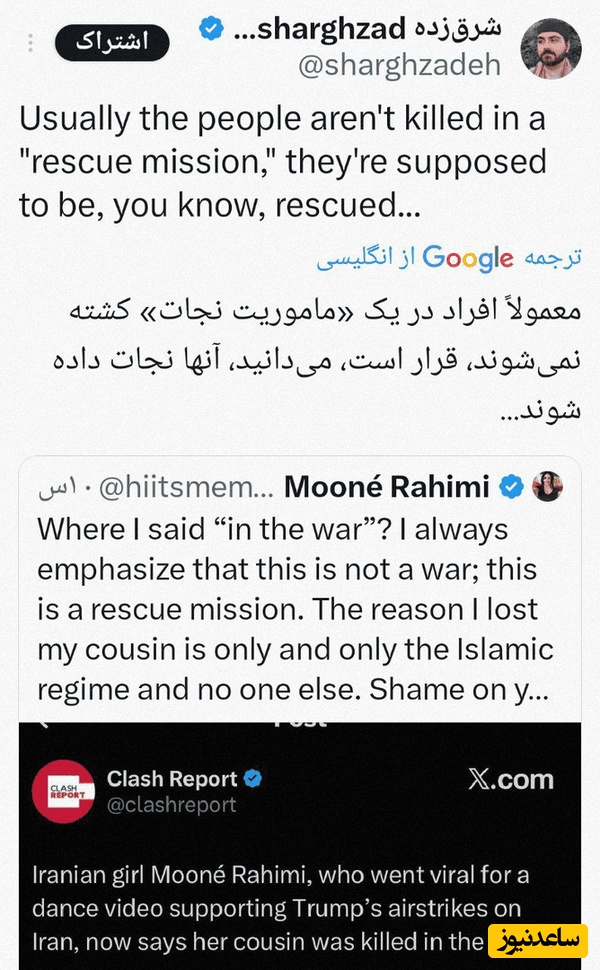The image size is (600, 970).
Task: Open the three-dot more options menu
Action: [32, 44]
